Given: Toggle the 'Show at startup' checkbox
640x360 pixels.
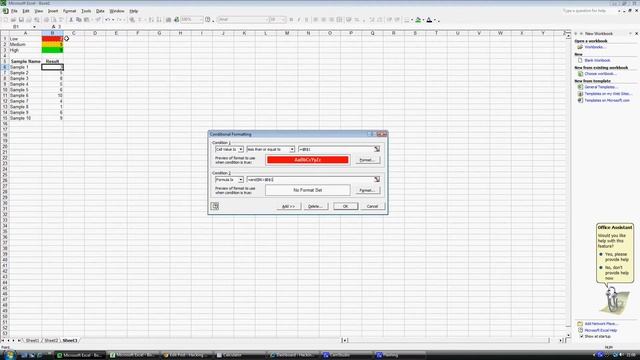Looking at the screenshot, I should click(x=581, y=336).
